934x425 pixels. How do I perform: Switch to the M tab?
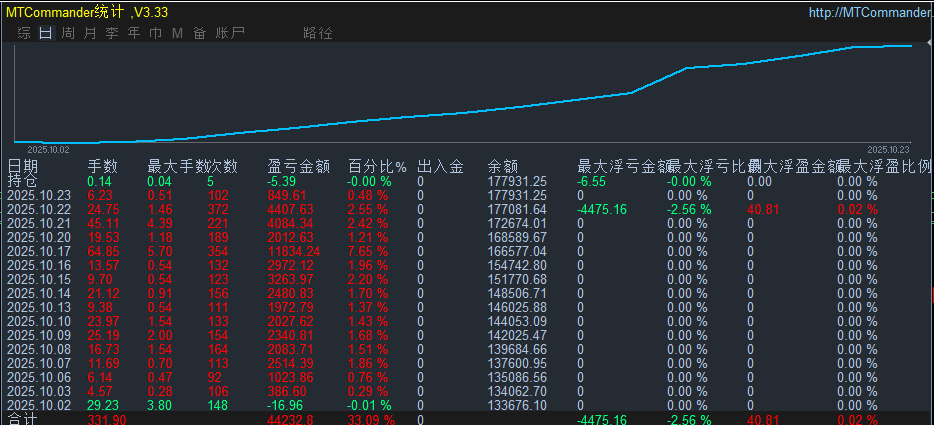(177, 33)
